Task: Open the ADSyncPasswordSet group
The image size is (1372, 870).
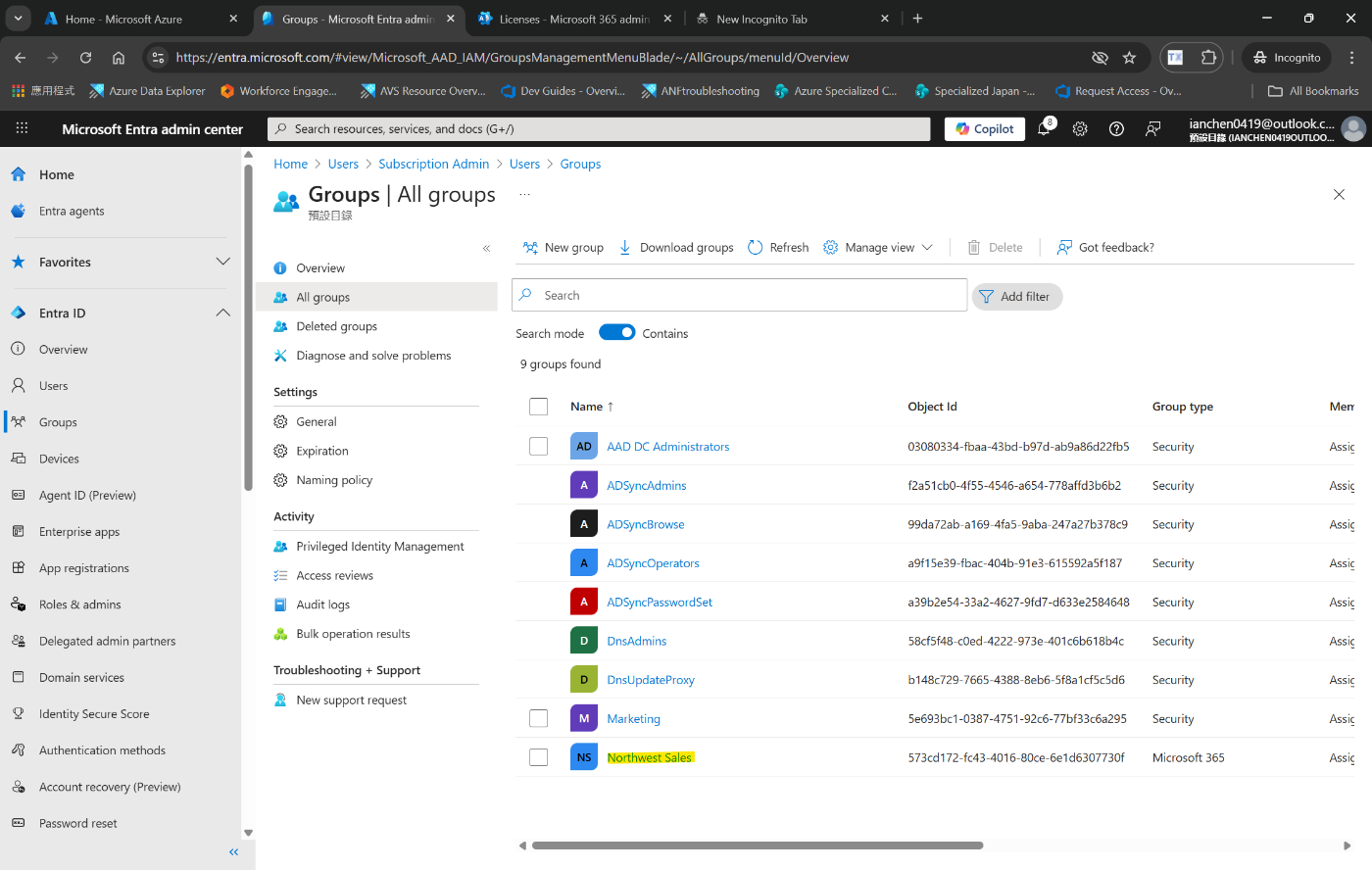Action: [x=660, y=602]
